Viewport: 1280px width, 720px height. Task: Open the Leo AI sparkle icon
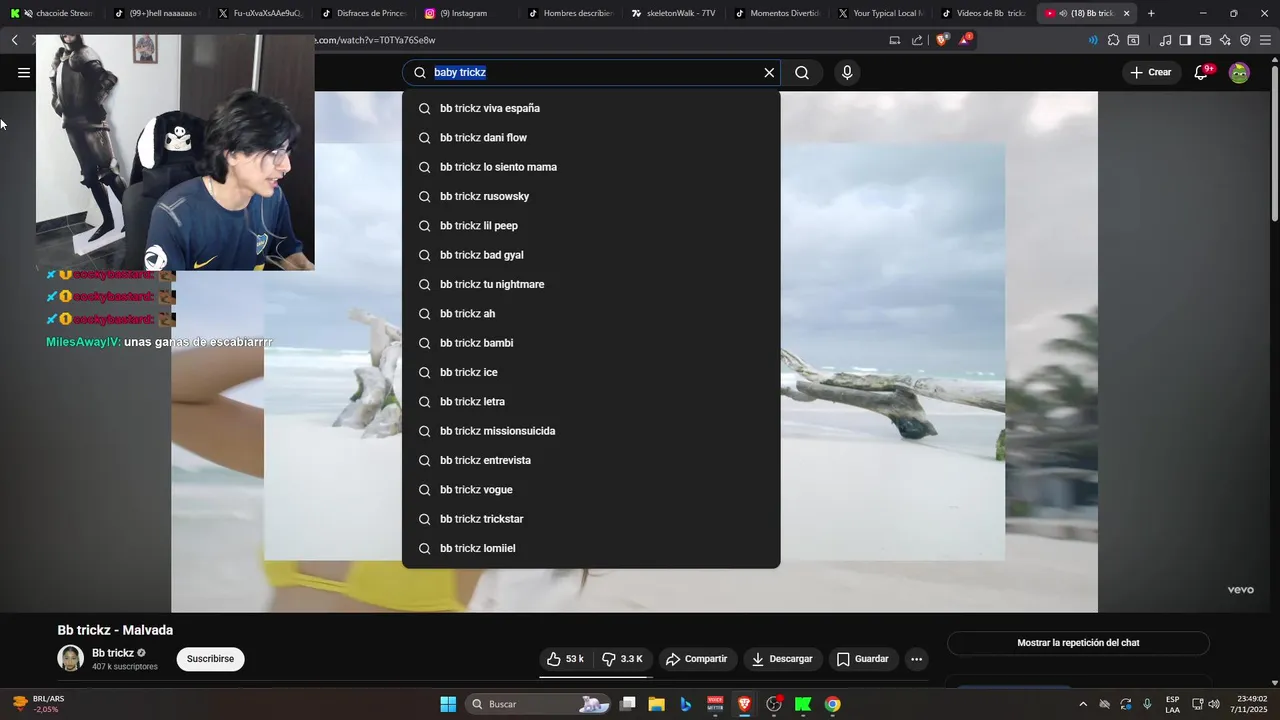tap(1225, 40)
